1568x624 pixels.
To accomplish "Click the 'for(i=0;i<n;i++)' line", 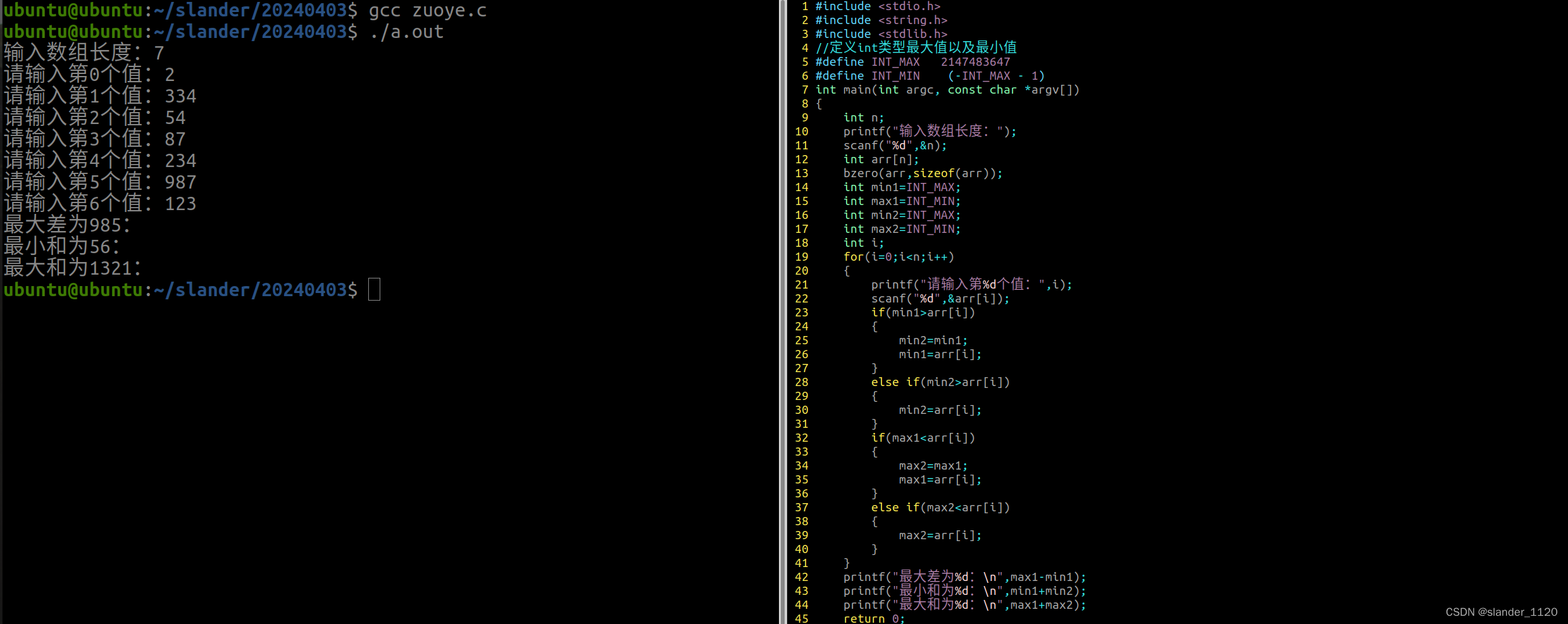I will [x=899, y=257].
